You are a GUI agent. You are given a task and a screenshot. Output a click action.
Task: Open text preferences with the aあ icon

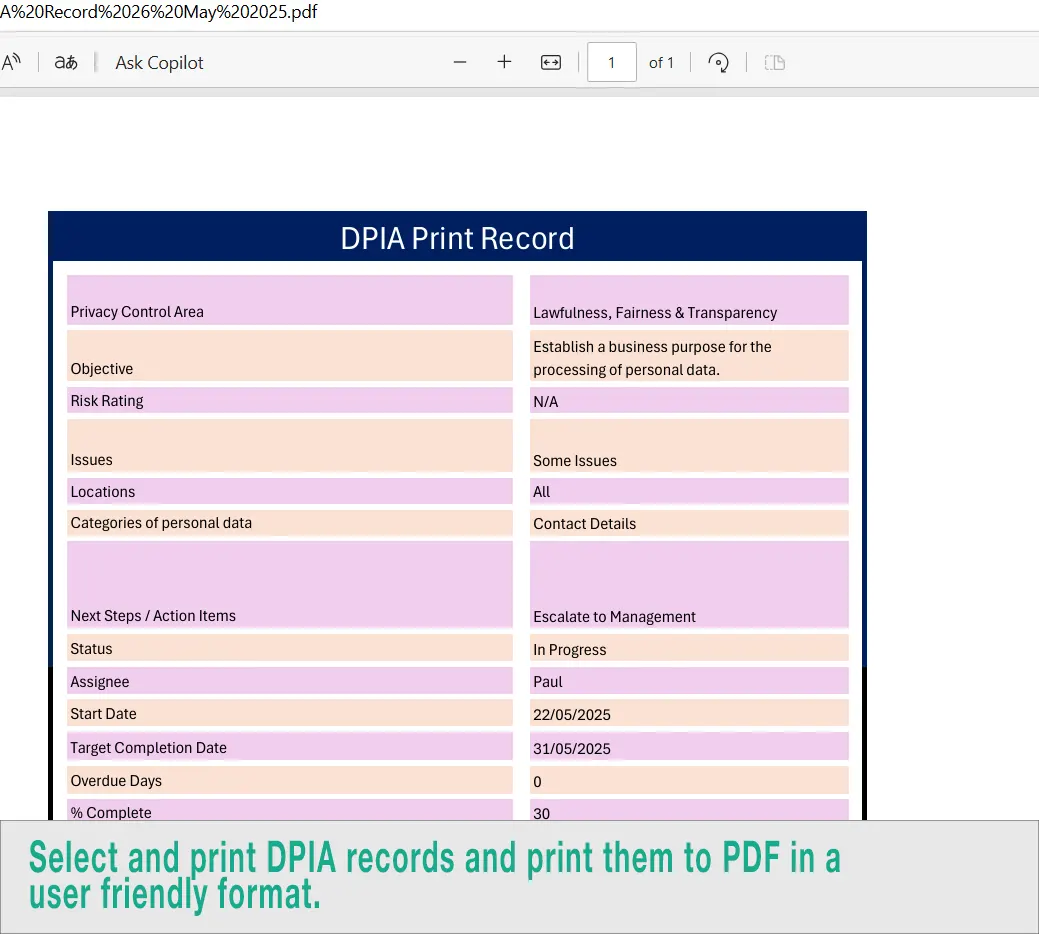click(x=65, y=62)
